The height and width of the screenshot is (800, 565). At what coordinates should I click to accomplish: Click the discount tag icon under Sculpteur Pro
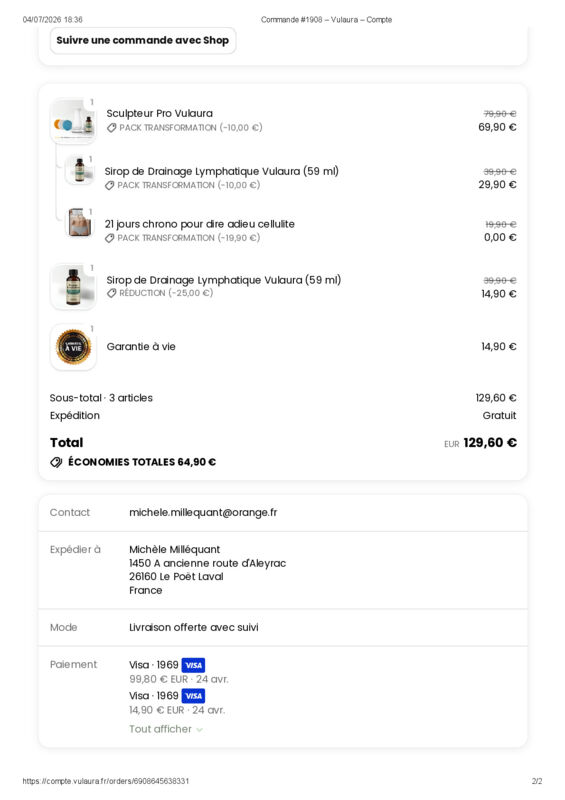click(111, 128)
